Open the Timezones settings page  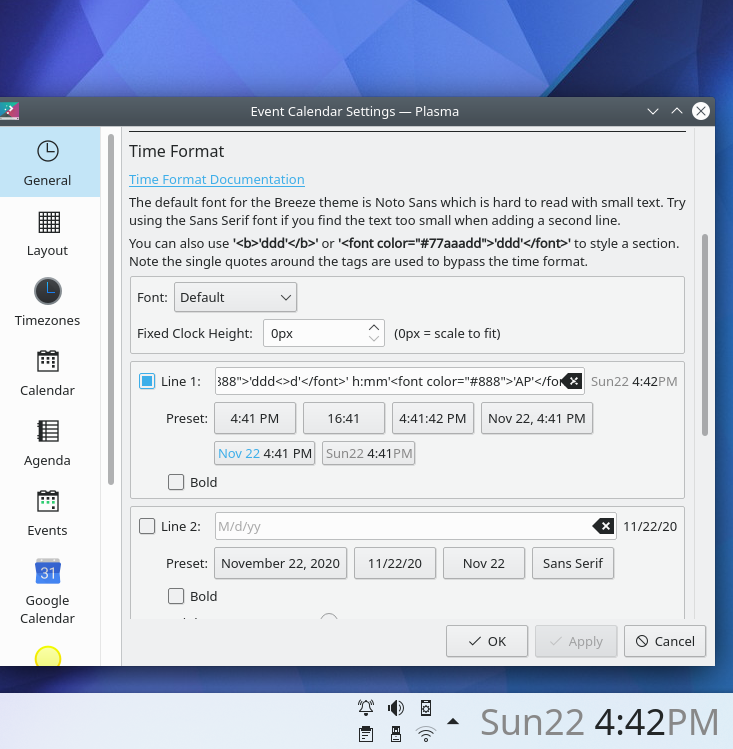pyautogui.click(x=47, y=303)
